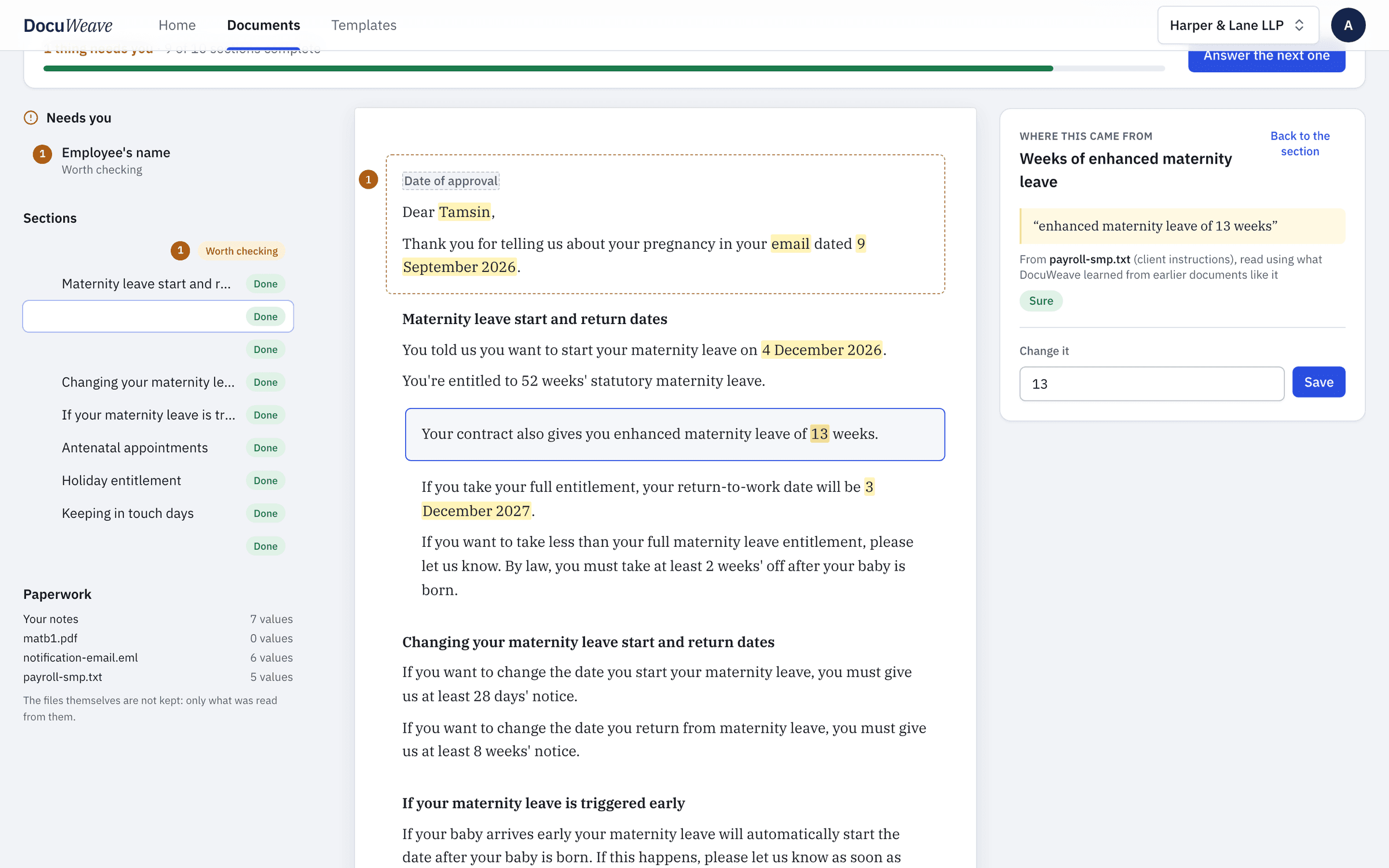Click the selected highlighted section row

[158, 317]
